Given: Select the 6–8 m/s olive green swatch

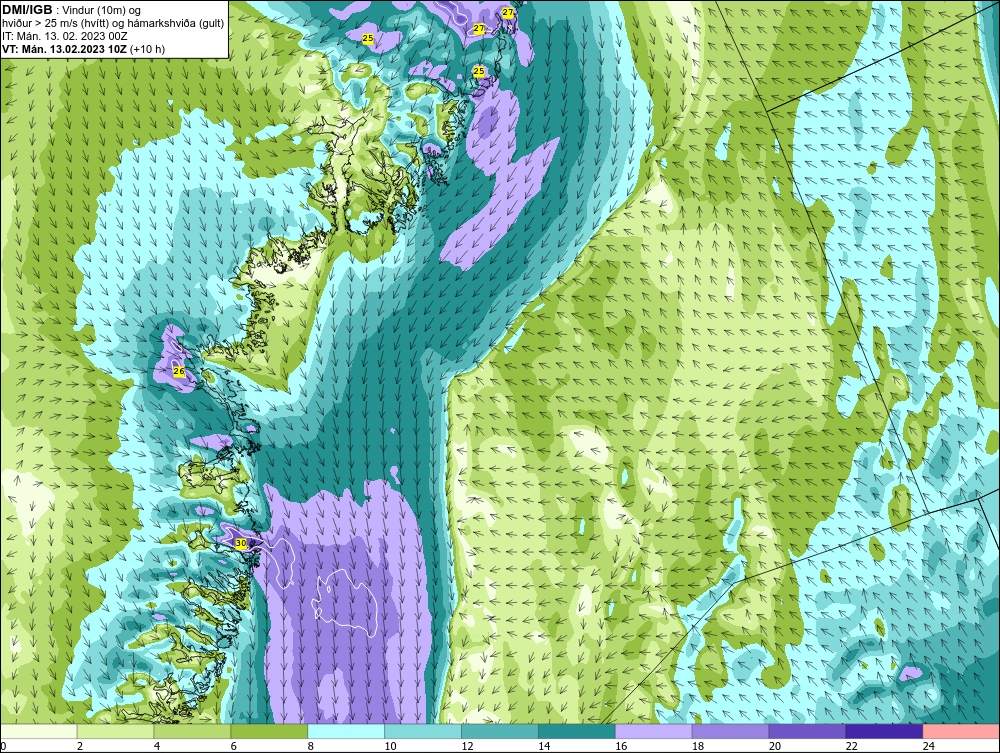Looking at the screenshot, I should click(269, 731).
